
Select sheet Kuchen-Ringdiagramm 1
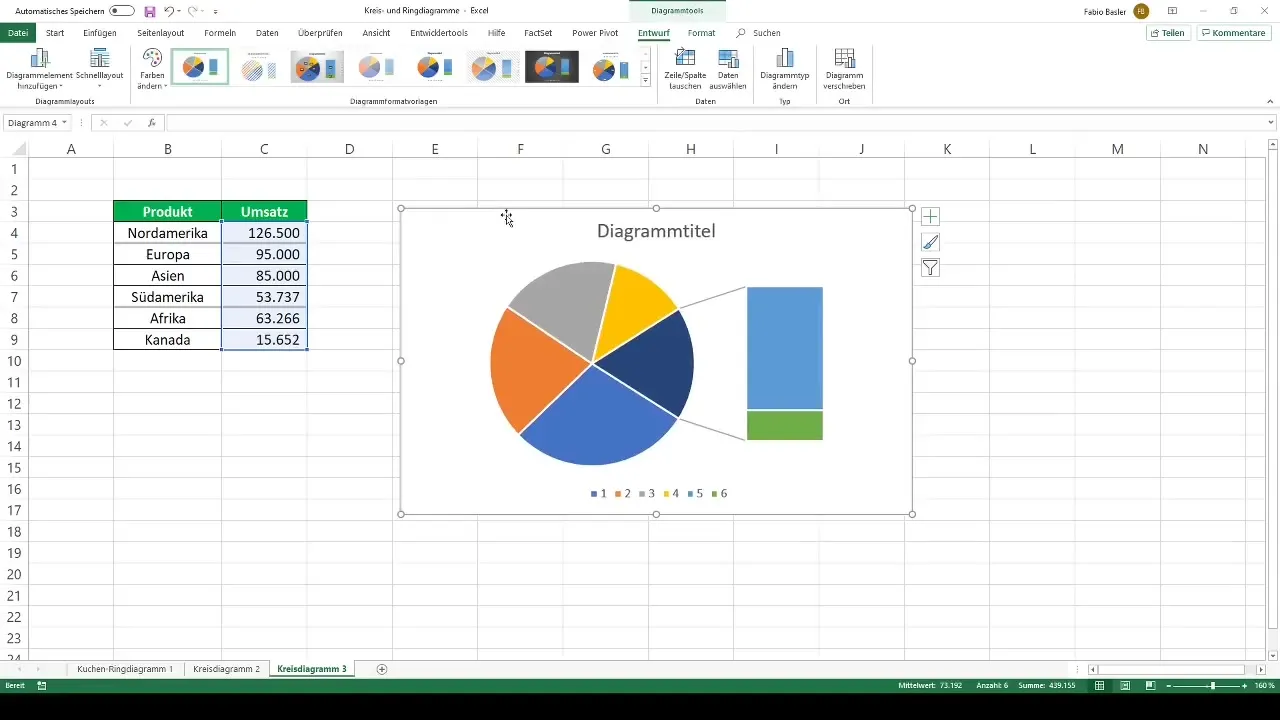pos(125,669)
